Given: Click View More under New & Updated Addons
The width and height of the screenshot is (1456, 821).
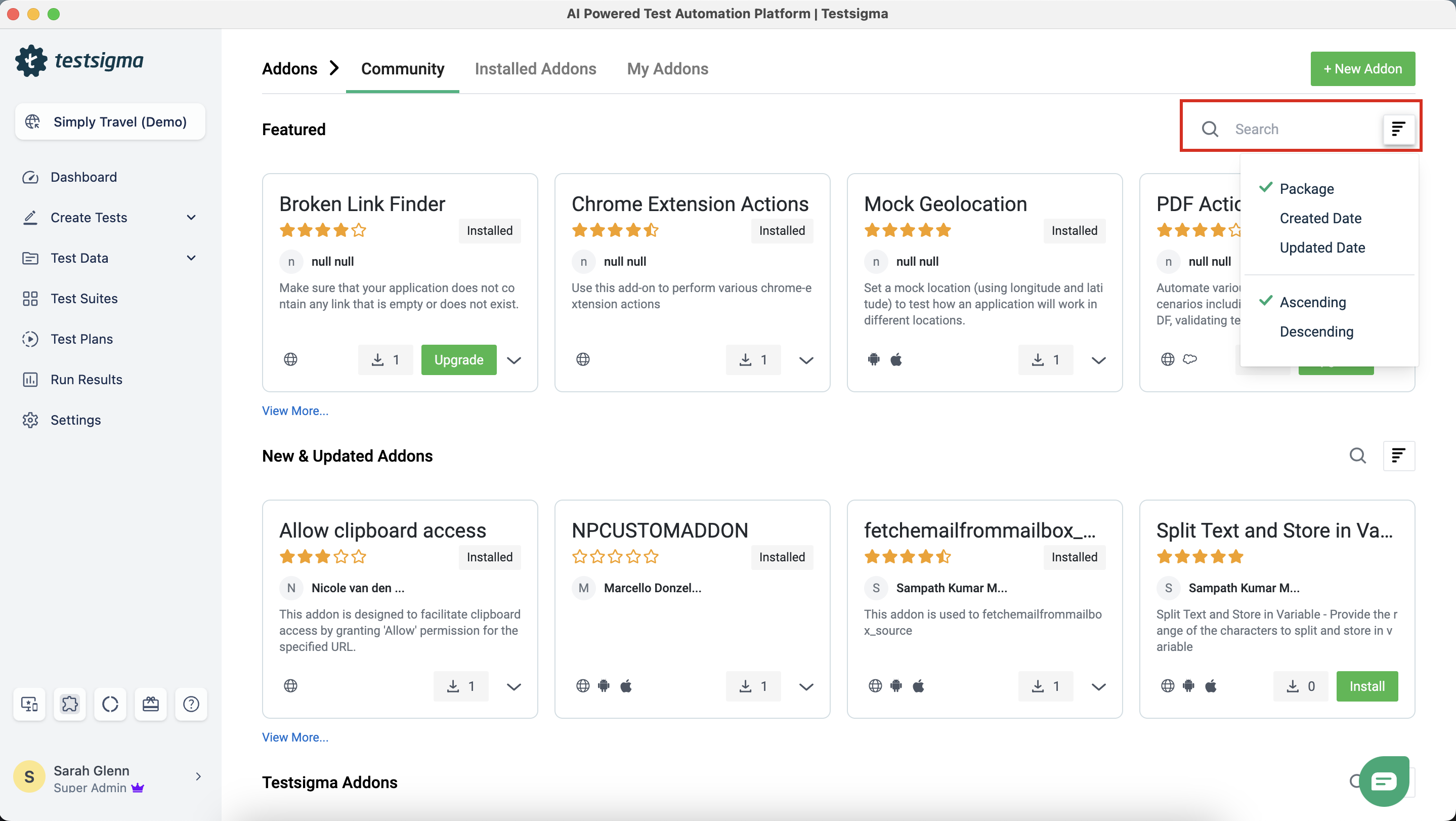Looking at the screenshot, I should pos(295,737).
